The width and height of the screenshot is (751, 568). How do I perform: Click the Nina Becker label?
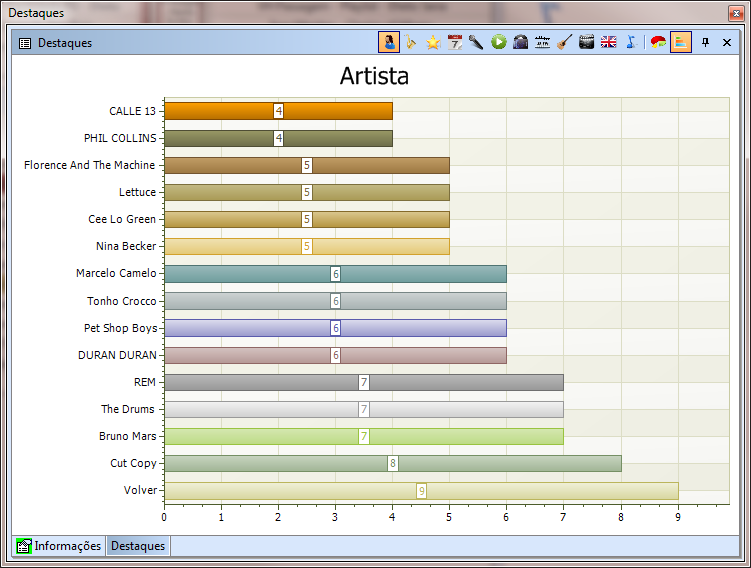point(126,246)
